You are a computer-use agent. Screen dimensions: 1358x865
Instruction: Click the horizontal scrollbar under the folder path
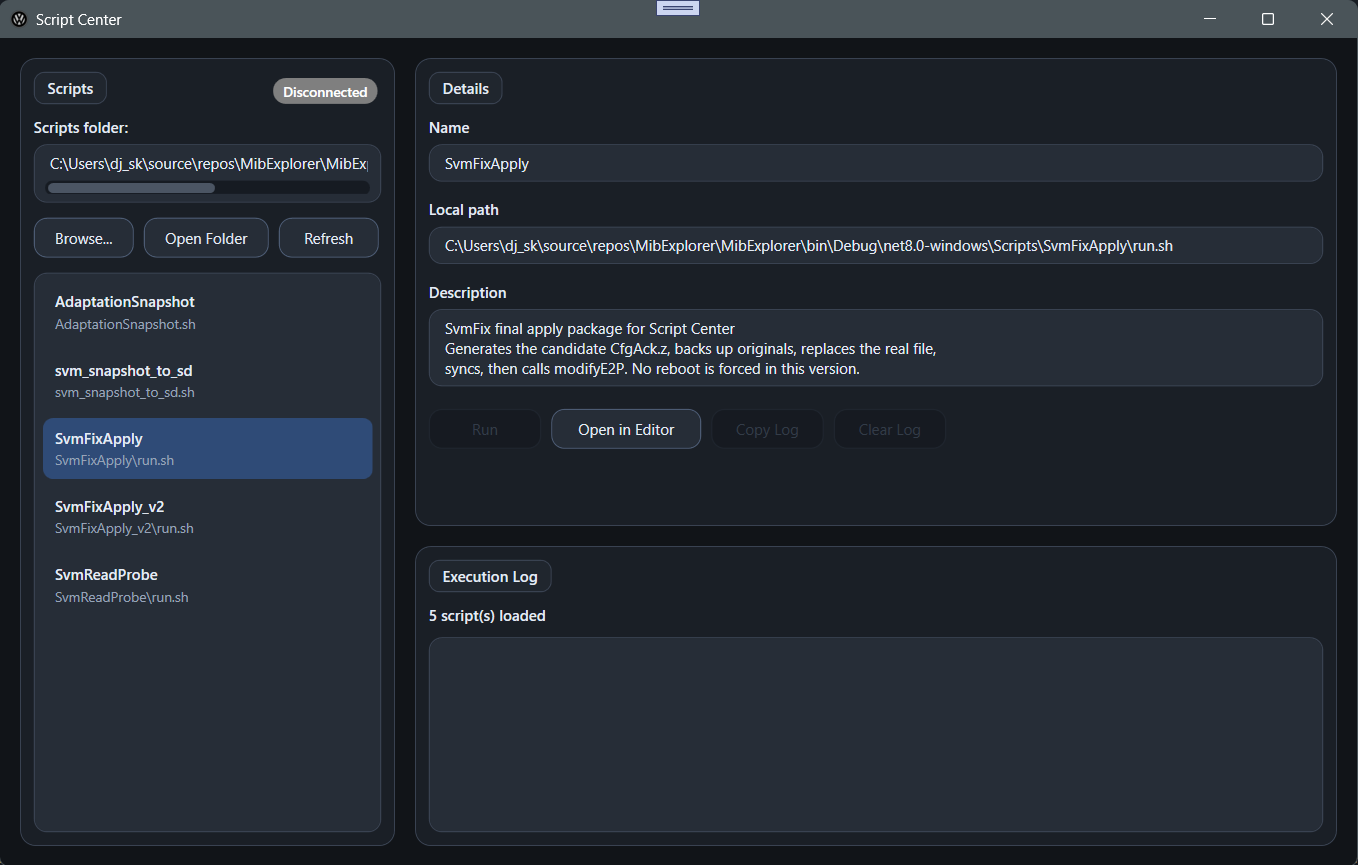tap(130, 188)
